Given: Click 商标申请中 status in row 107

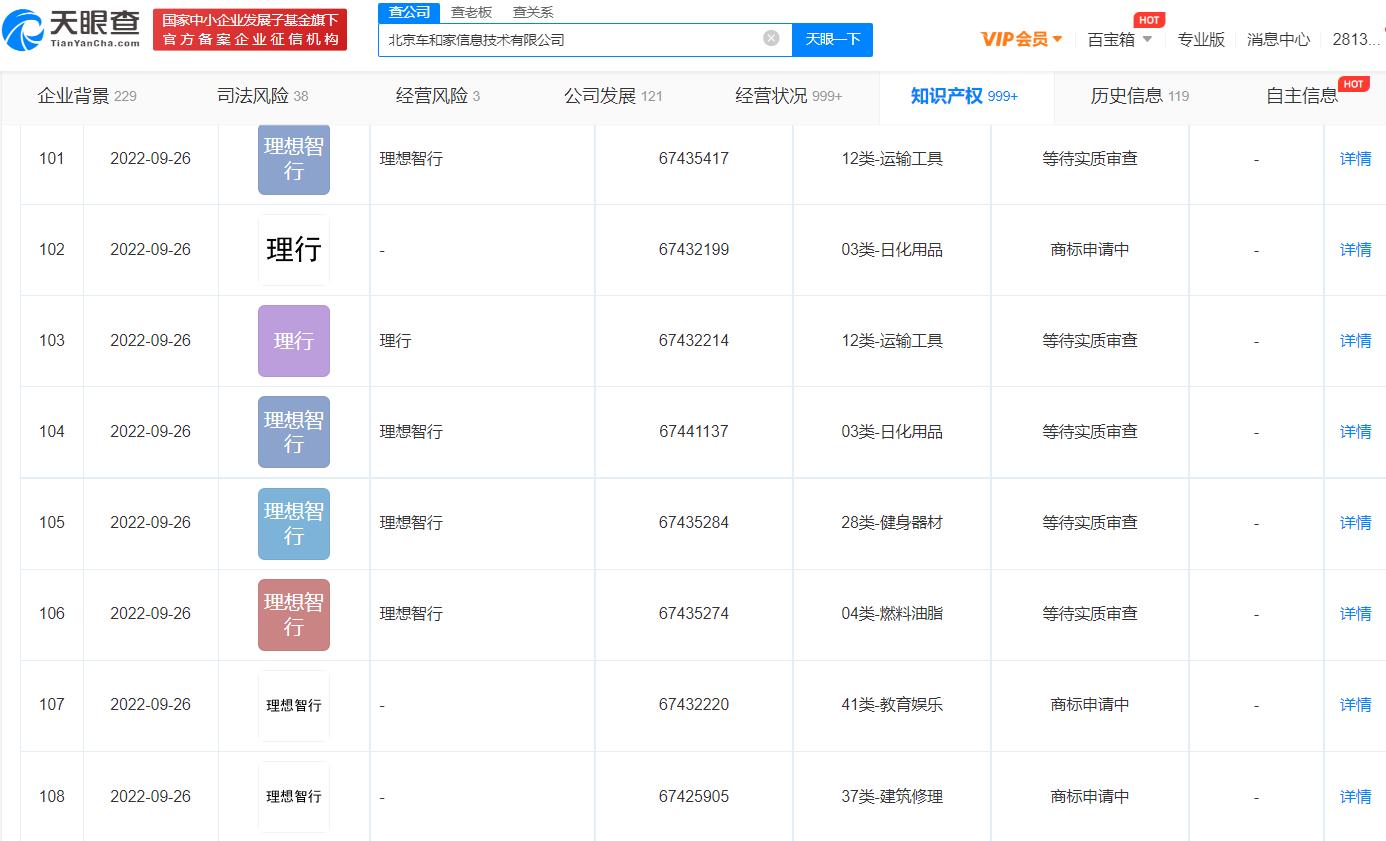Looking at the screenshot, I should 1090,705.
